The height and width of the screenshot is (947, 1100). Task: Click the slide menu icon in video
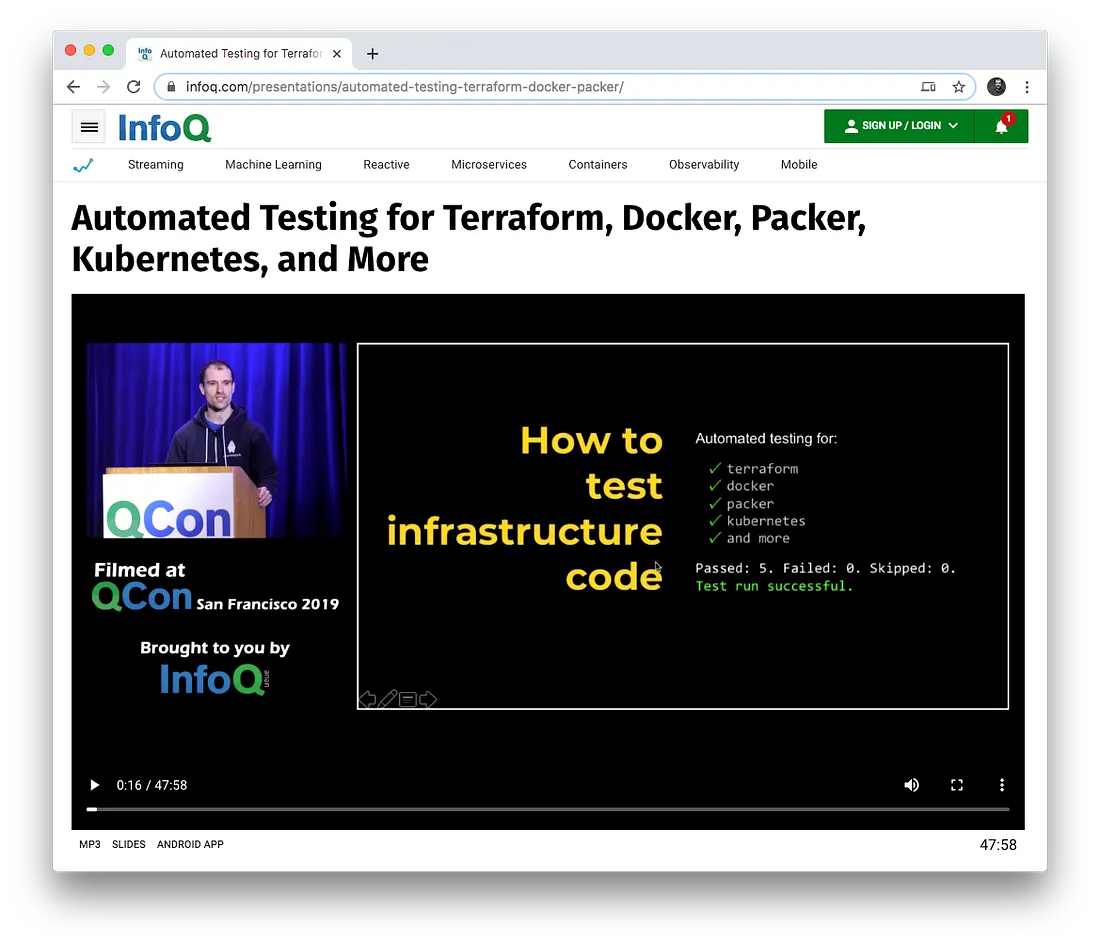point(408,699)
